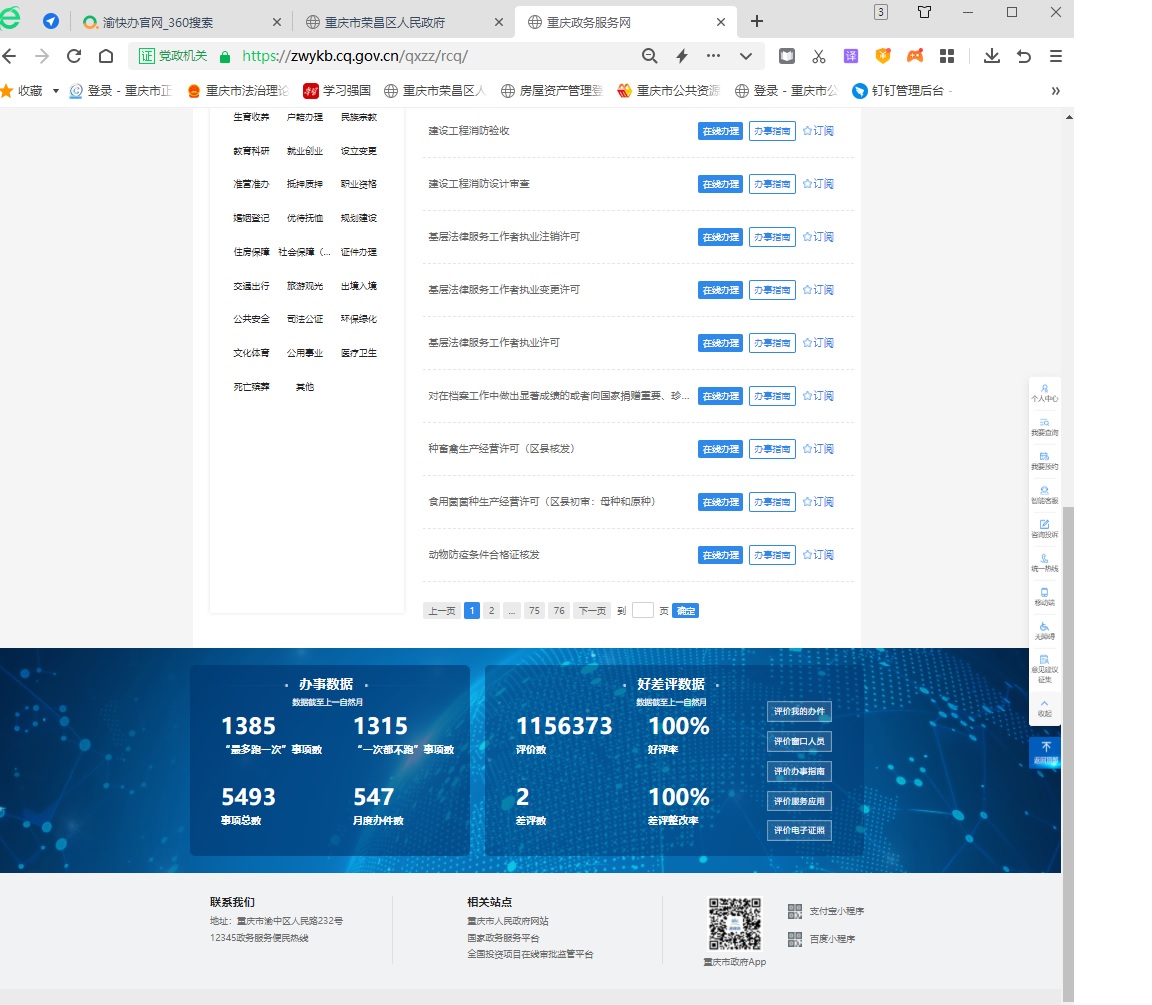
Task: Open the 国家政务服务平台 footer link
Action: pyautogui.click(x=503, y=937)
